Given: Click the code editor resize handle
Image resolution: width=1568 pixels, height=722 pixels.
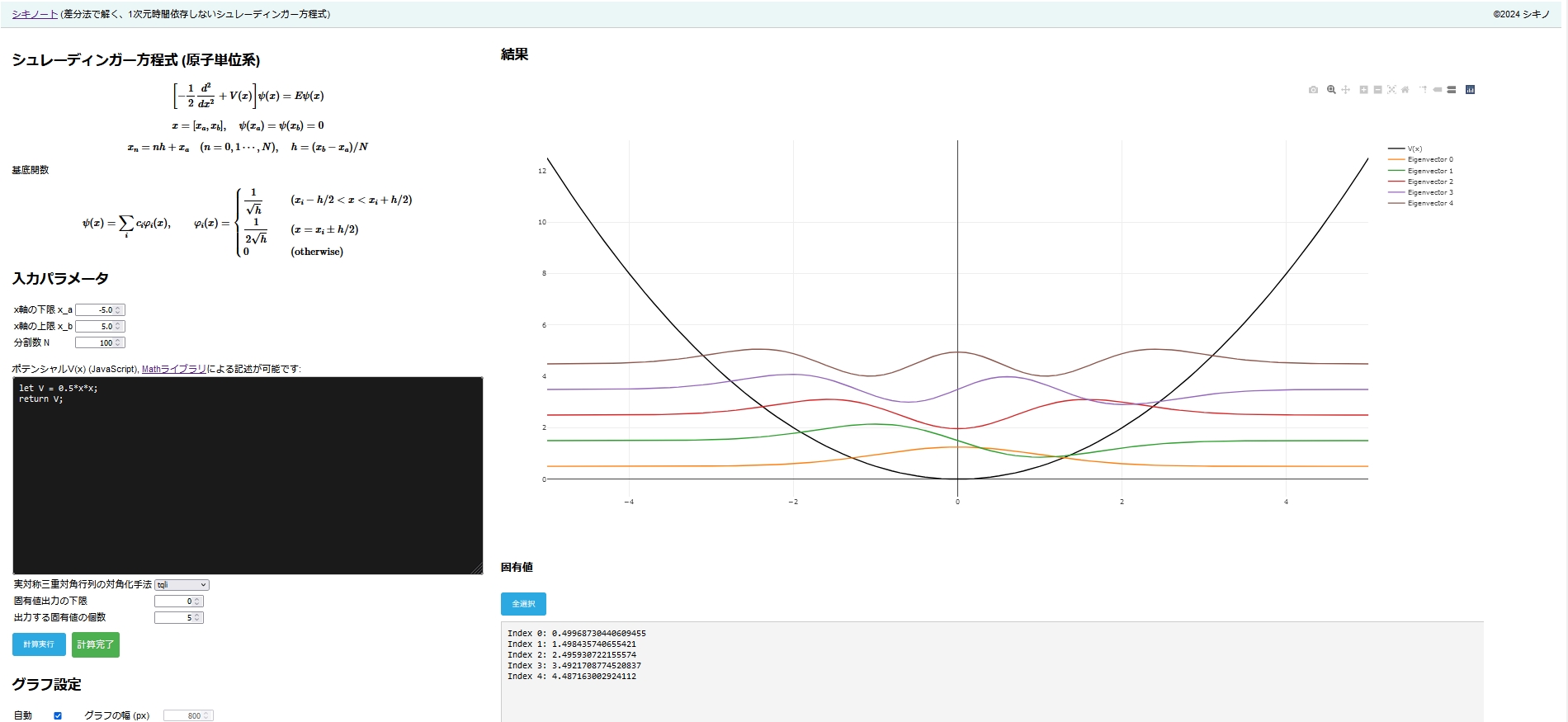Looking at the screenshot, I should (477, 569).
